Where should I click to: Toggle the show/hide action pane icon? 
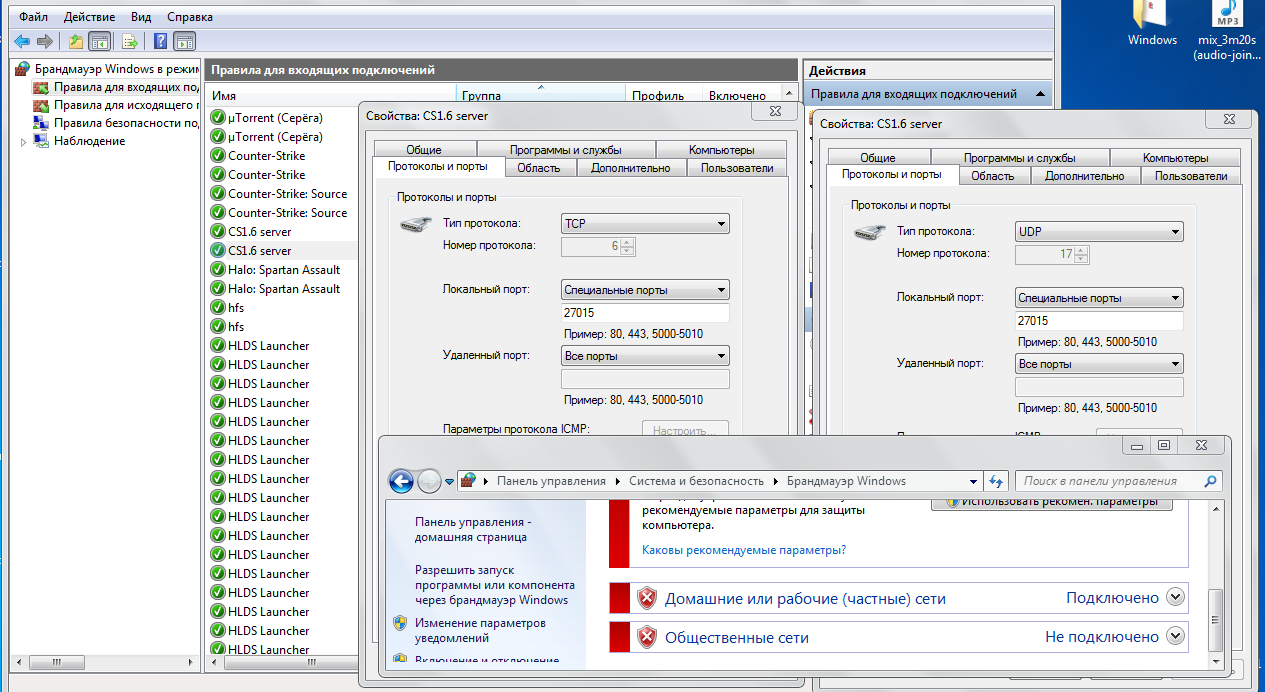click(183, 41)
